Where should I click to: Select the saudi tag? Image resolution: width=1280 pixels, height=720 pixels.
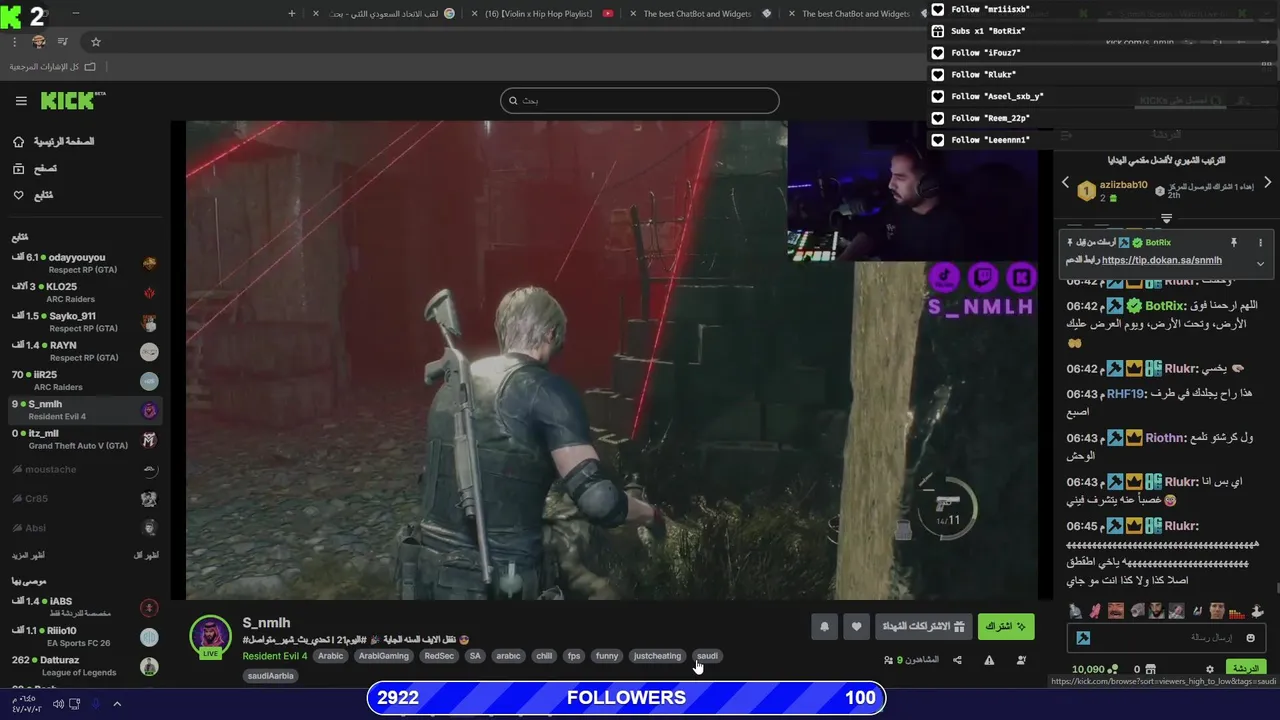point(707,656)
